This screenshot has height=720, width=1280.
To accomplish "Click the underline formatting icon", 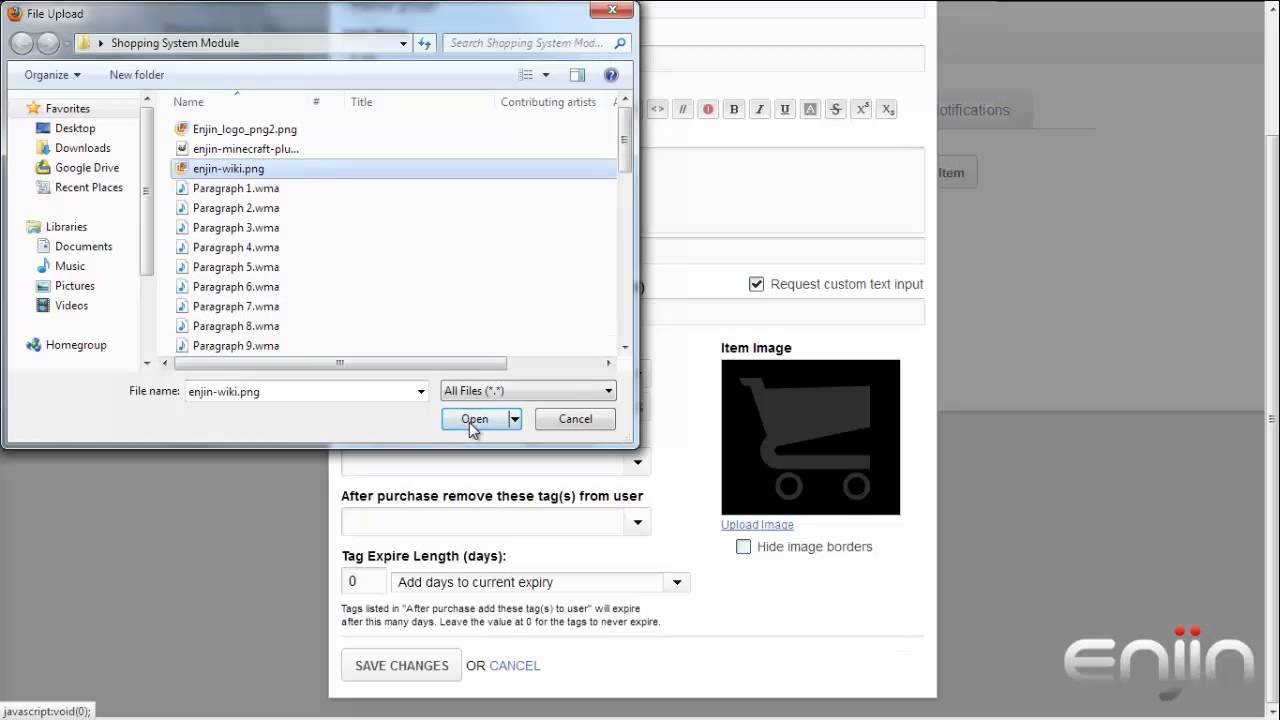I will 785,110.
